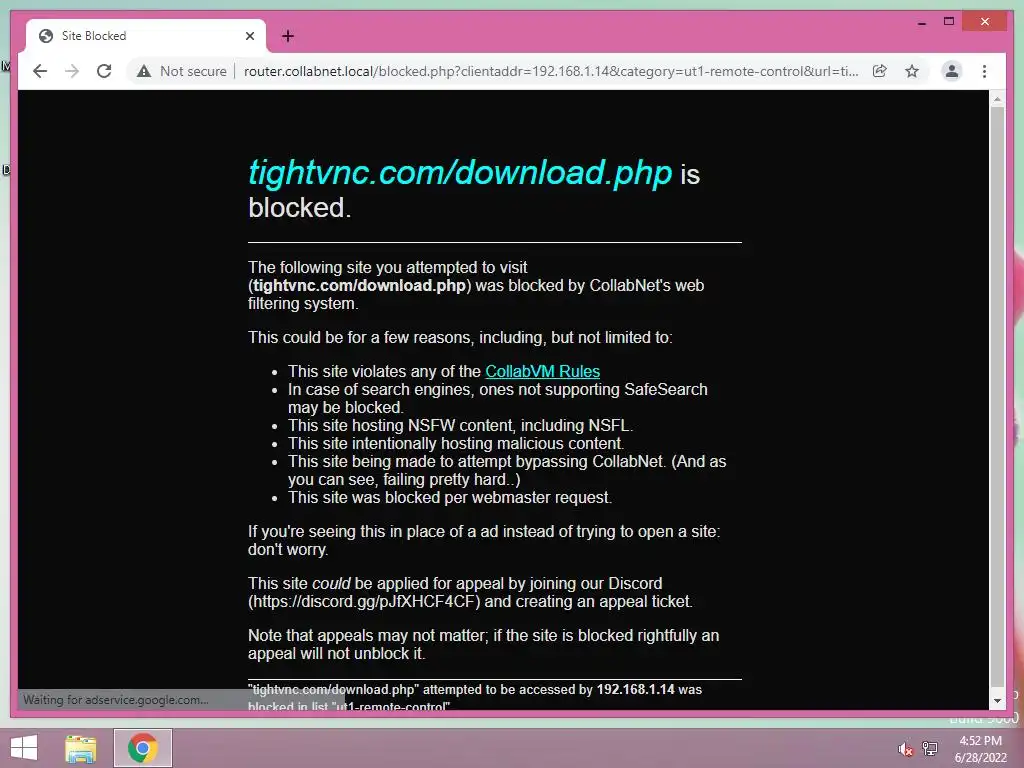Open the taskbar clock showing 4:52 PM
This screenshot has width=1024, height=768.
[x=980, y=749]
